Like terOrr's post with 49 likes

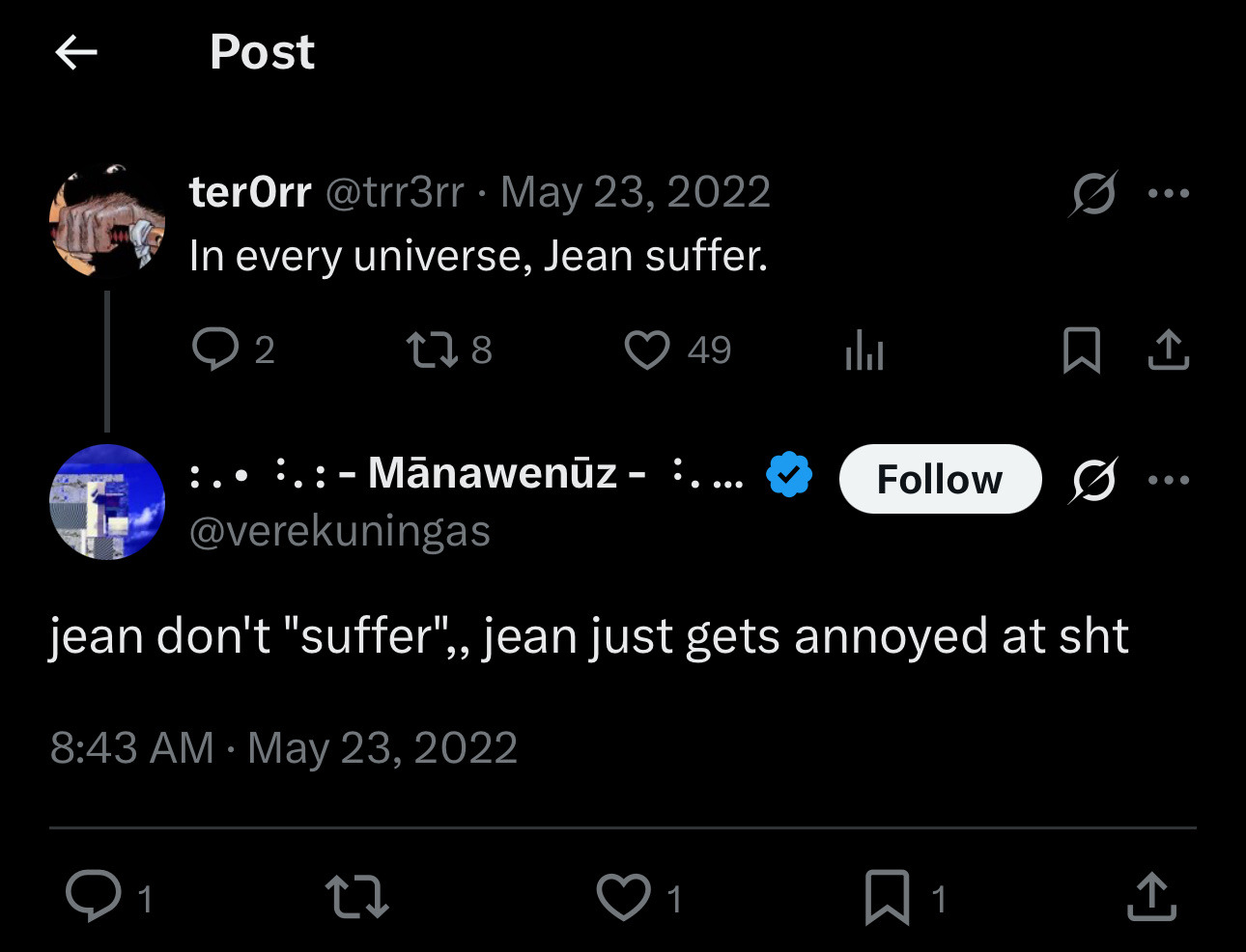point(646,350)
